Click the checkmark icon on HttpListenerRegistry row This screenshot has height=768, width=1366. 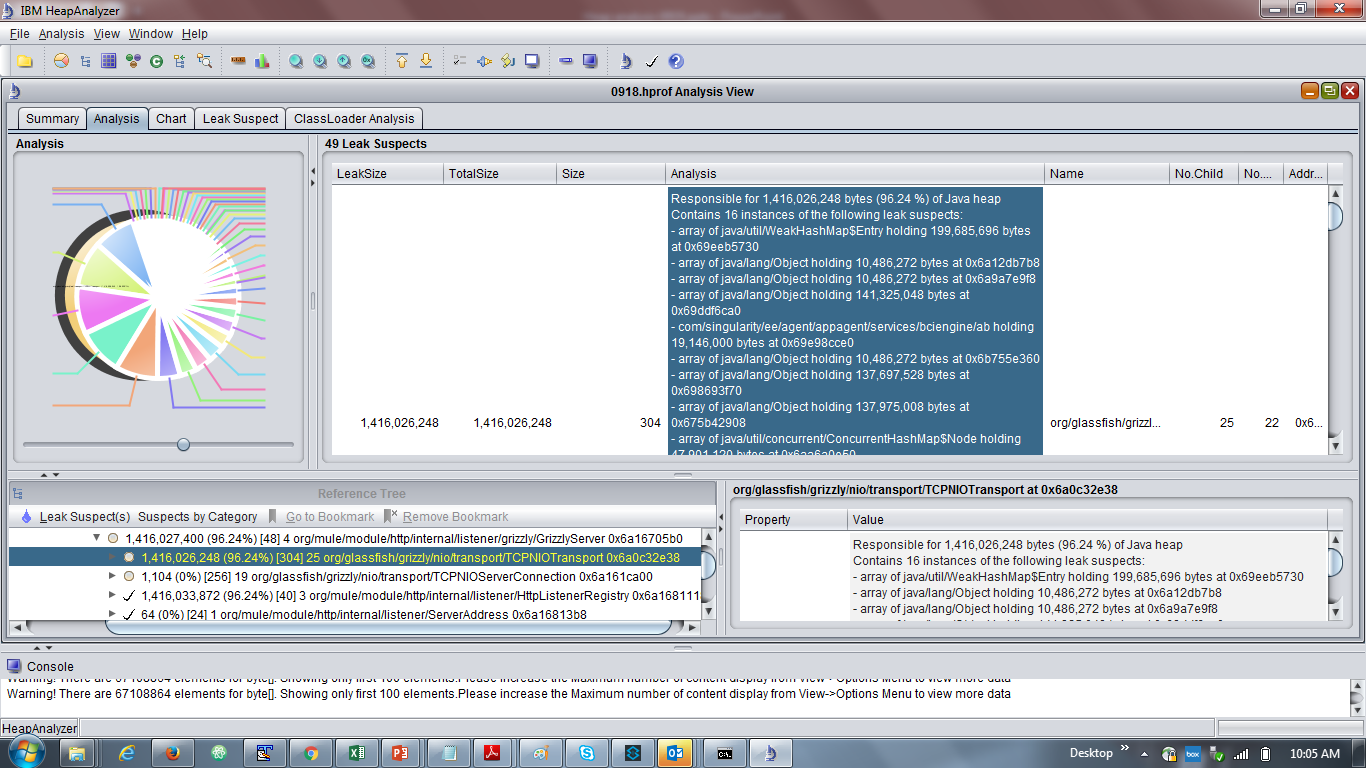[128, 596]
